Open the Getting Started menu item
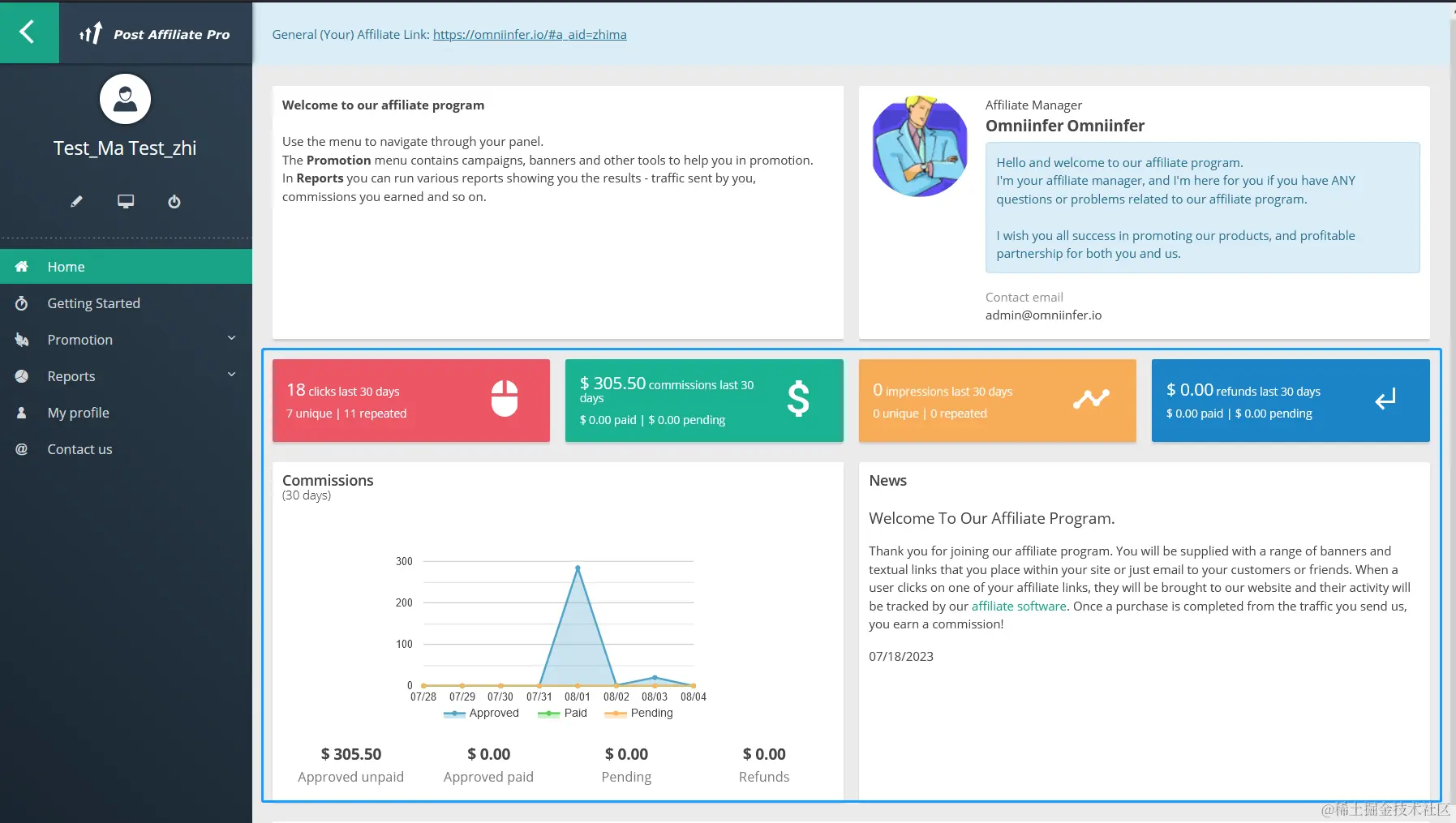 tap(126, 303)
